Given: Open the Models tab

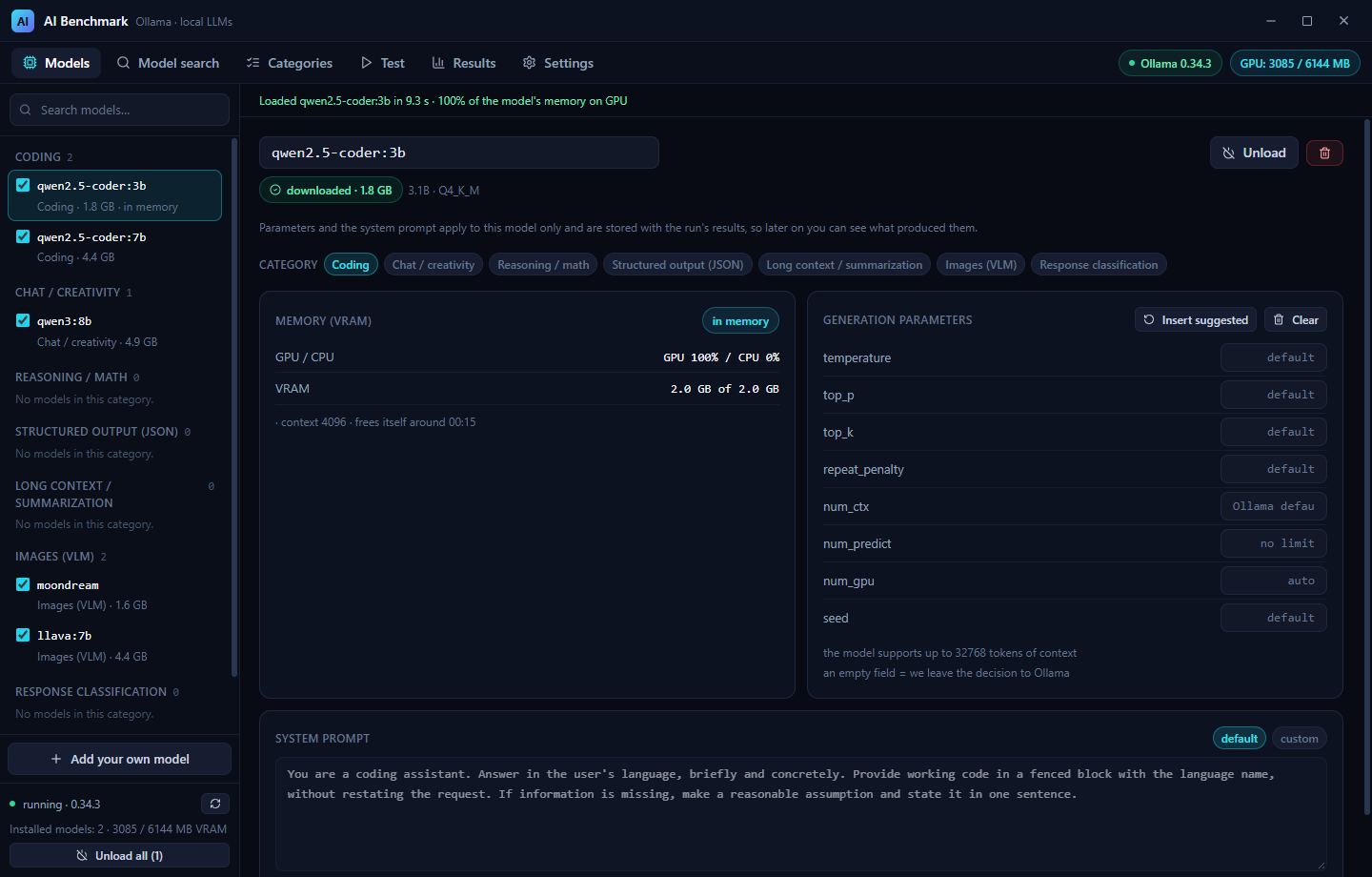Looking at the screenshot, I should pos(56,63).
